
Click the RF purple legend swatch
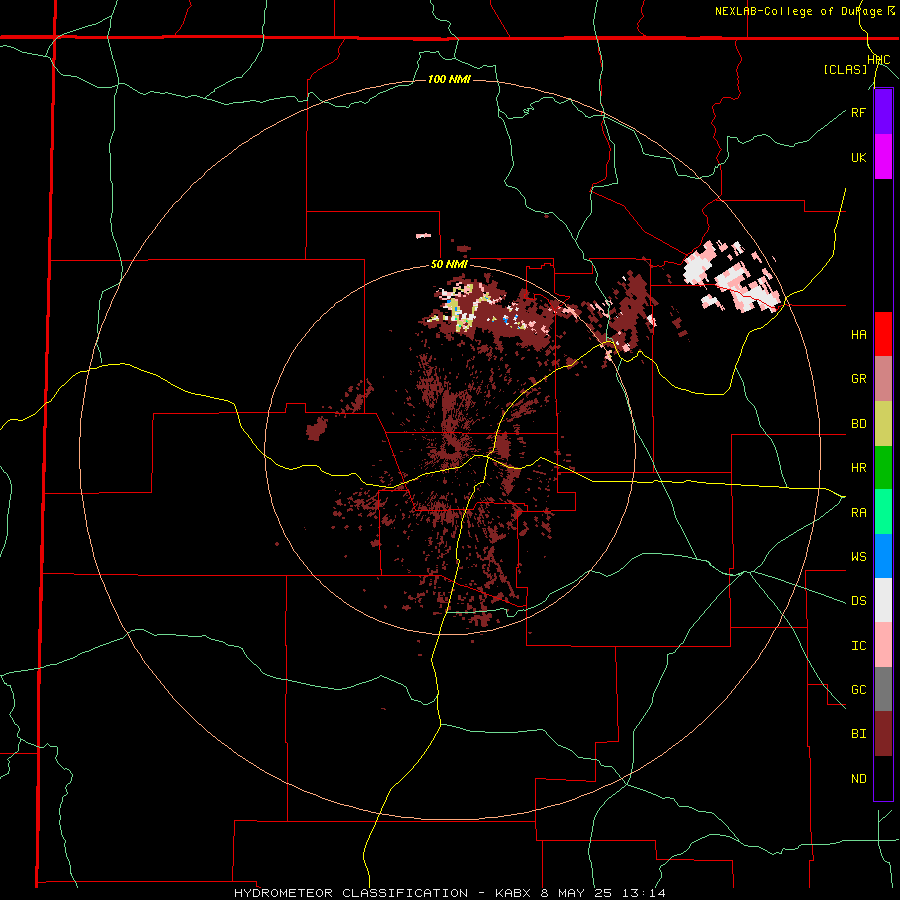[x=883, y=112]
